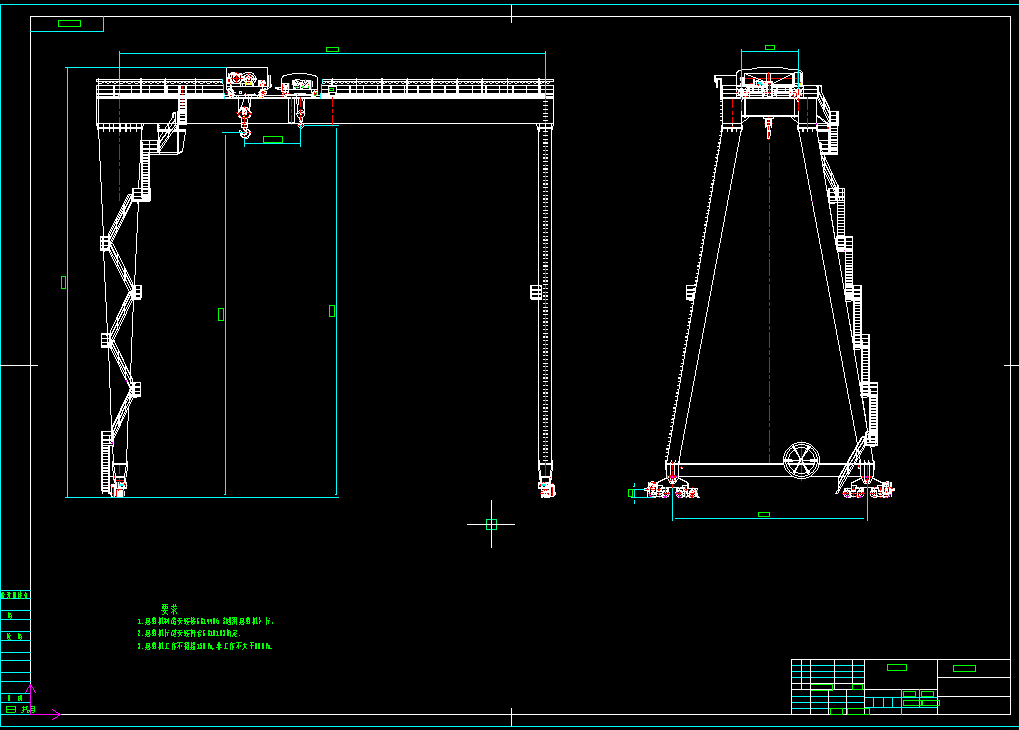Select the top-right title block text placeholder

tap(964, 668)
